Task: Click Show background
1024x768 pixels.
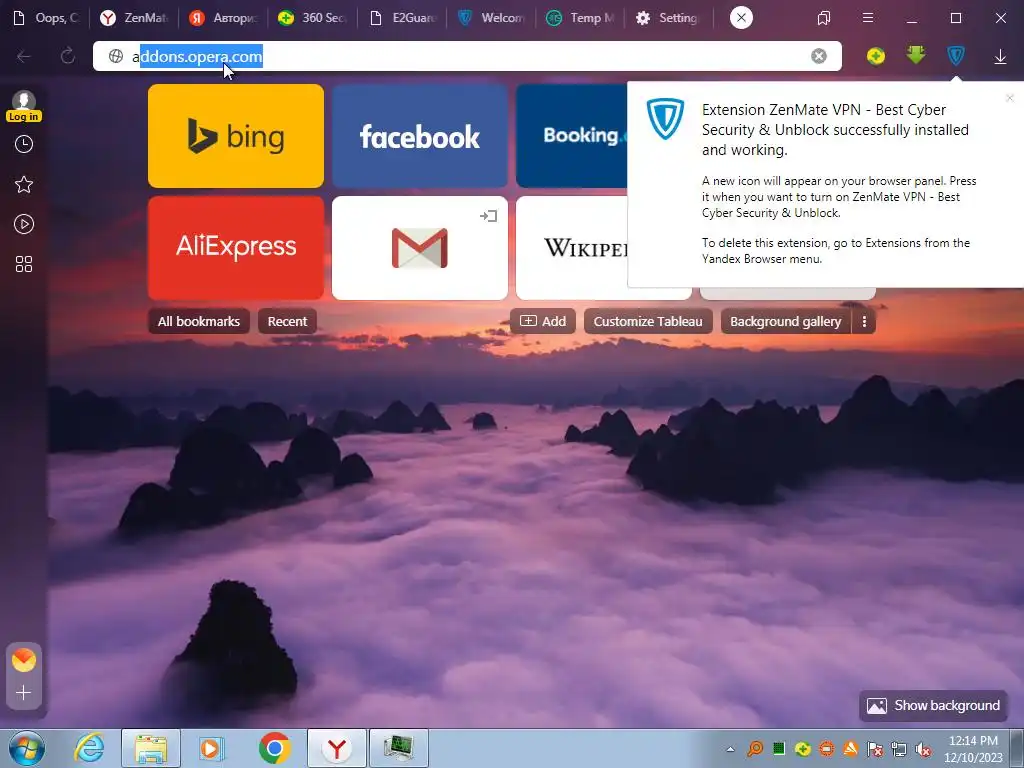Action: click(x=933, y=705)
